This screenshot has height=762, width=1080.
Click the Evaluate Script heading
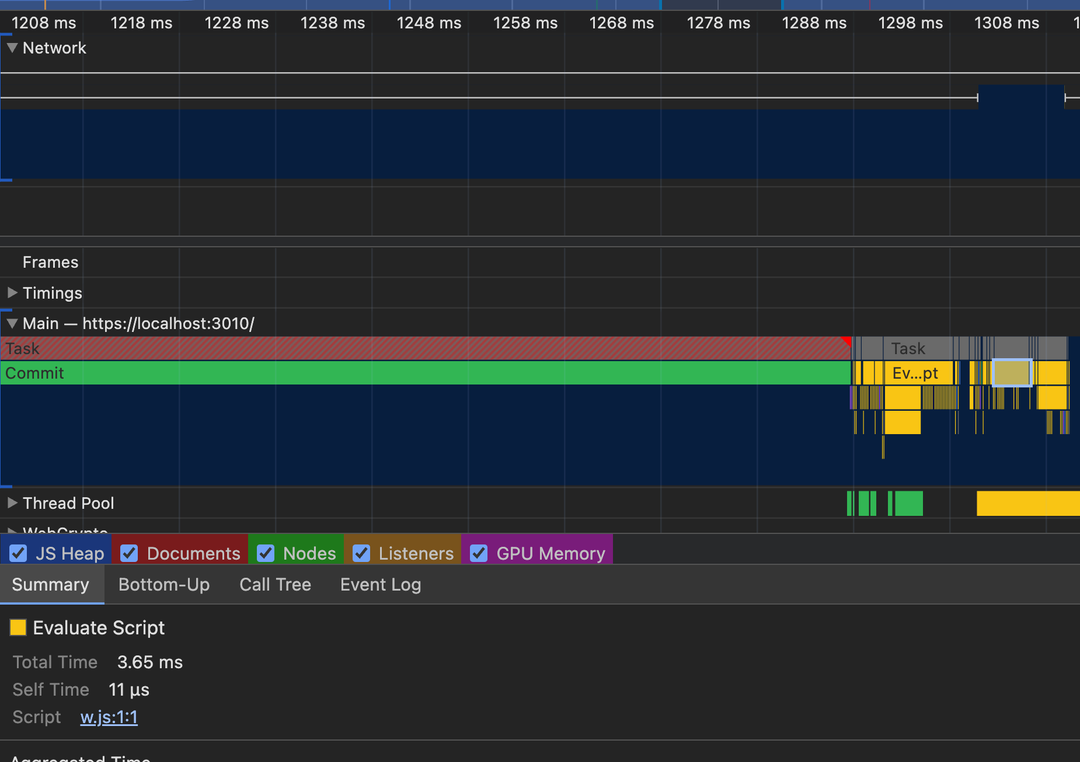(98, 628)
